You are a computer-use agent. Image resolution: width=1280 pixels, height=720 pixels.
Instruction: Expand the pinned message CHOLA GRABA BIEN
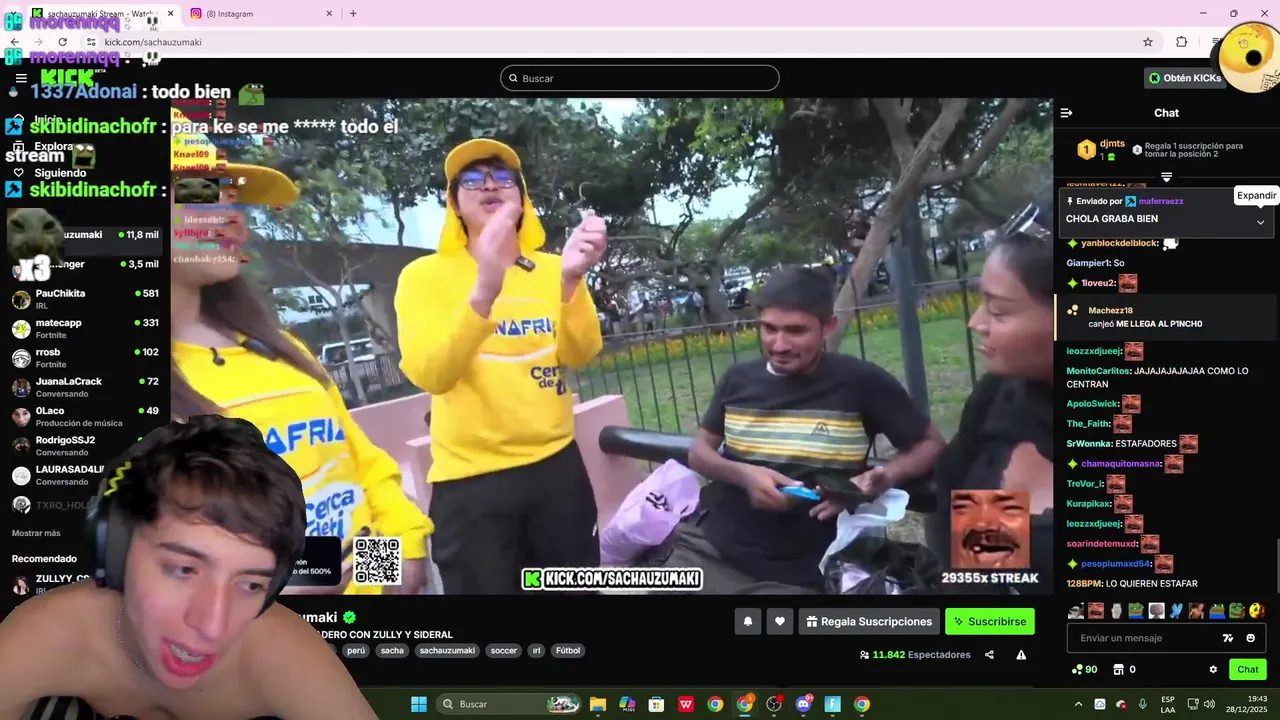pos(1260,222)
